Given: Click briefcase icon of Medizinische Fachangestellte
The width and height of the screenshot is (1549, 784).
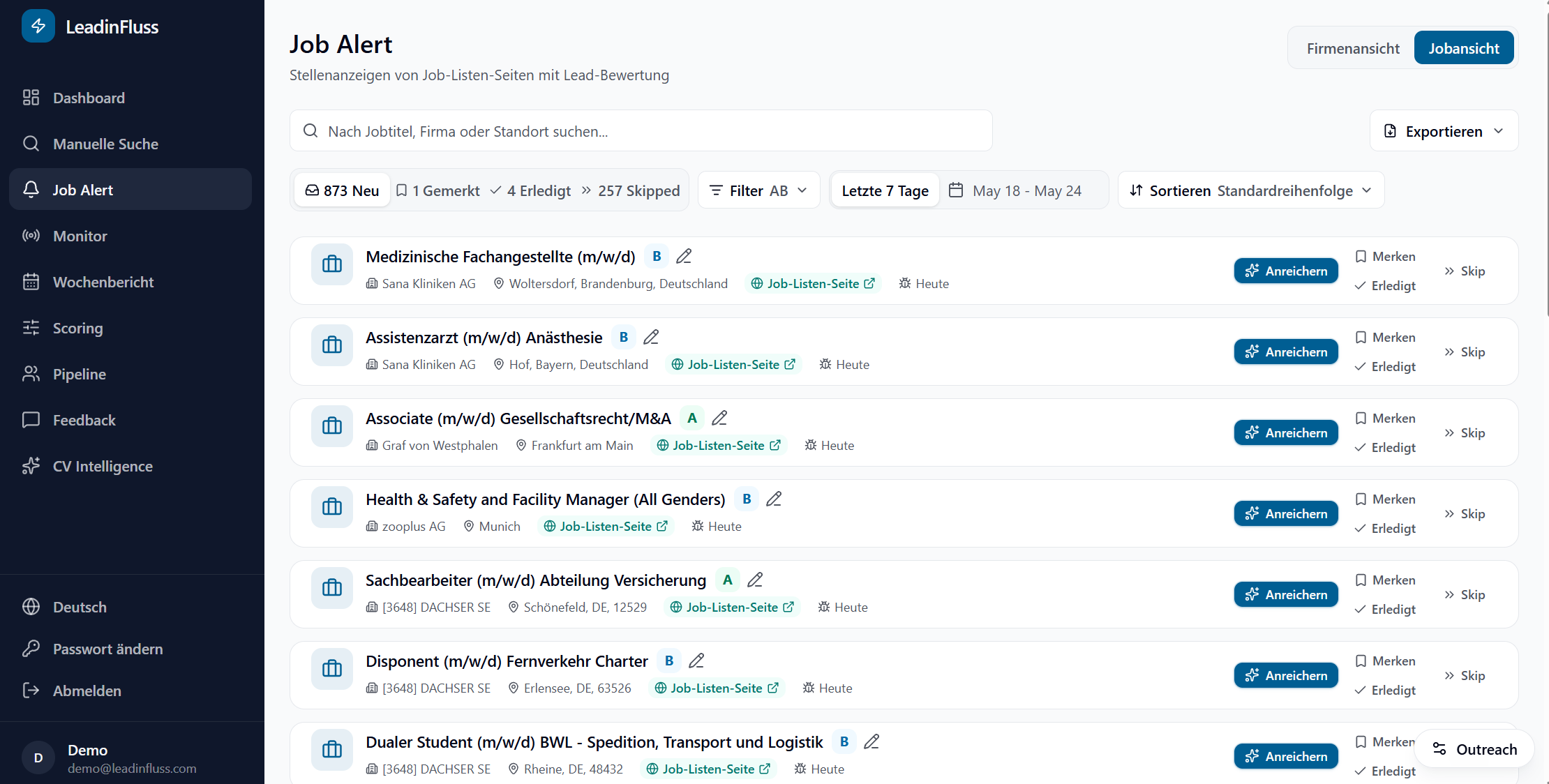Looking at the screenshot, I should point(332,264).
